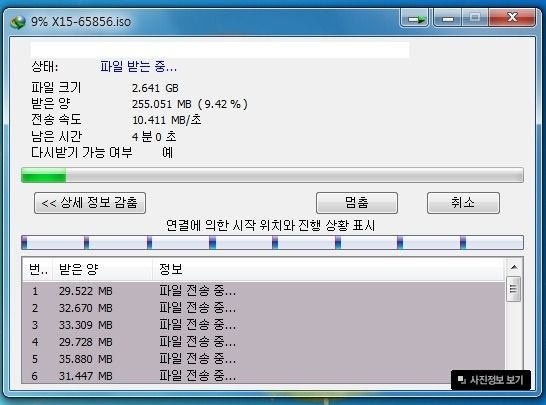546x405 pixels.
Task: Click the remaining time '4 분 0 초'
Action: pyautogui.click(x=154, y=136)
